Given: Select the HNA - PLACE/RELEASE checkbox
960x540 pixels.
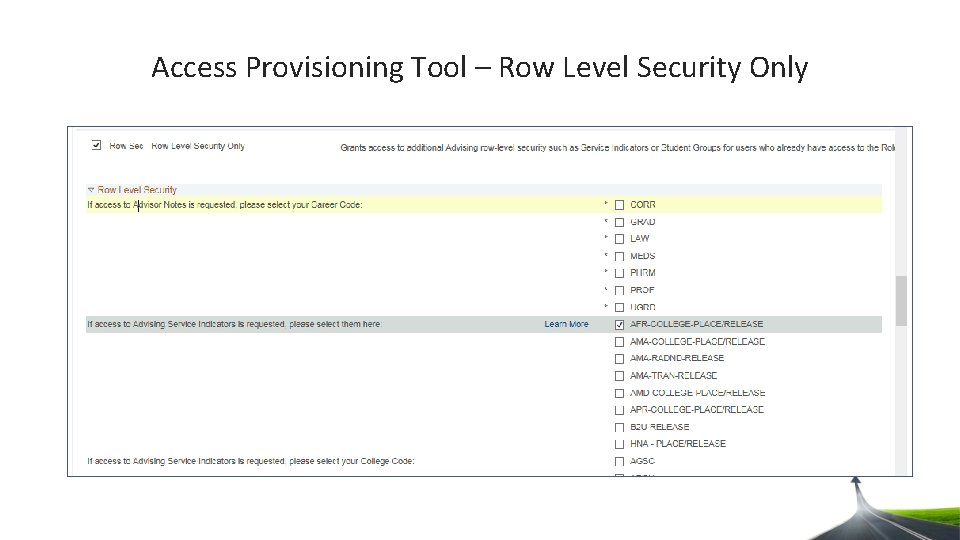Looking at the screenshot, I should pos(620,444).
